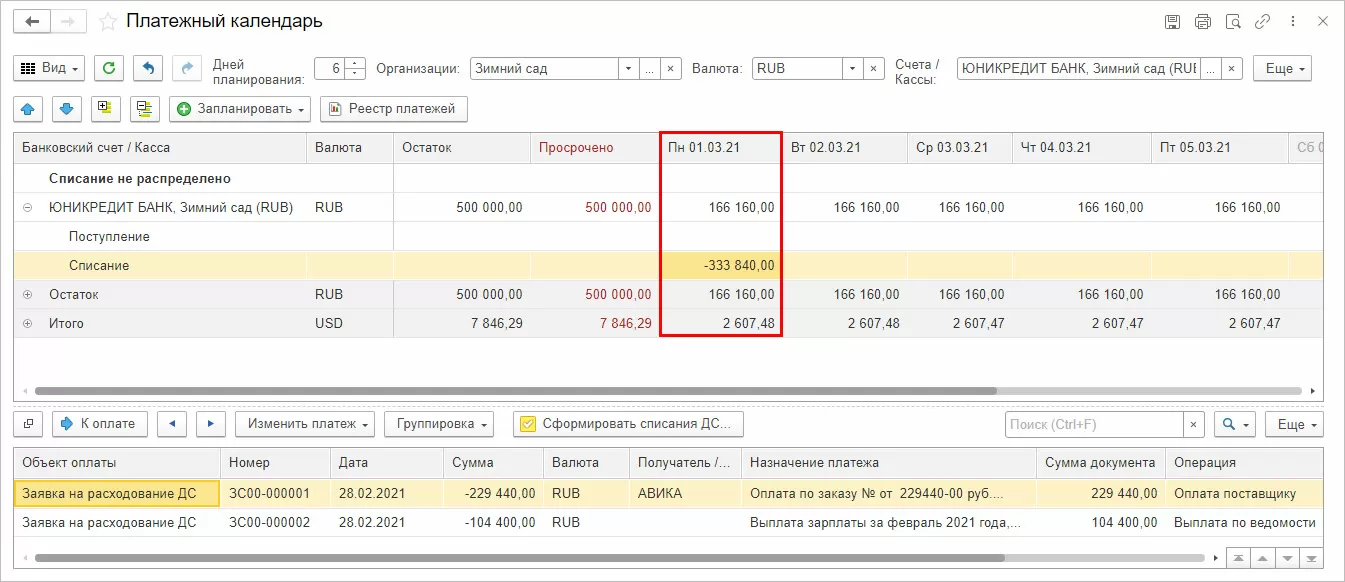
Task: Open the Организации dropdown arrow
Action: tap(628, 68)
